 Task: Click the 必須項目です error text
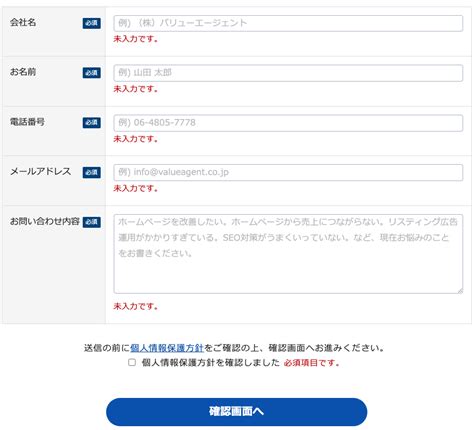pyautogui.click(x=311, y=363)
